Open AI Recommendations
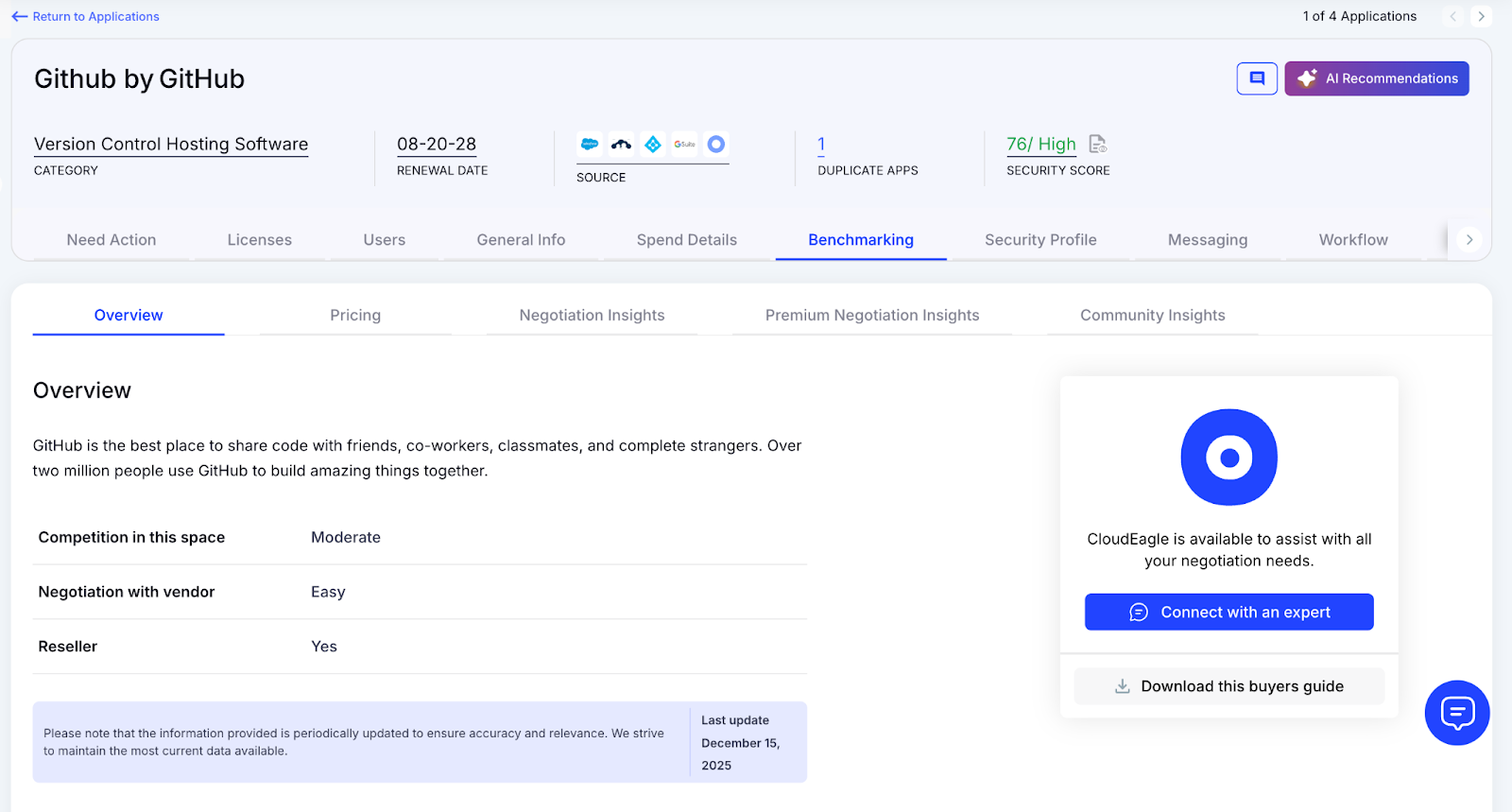Screen dimensions: 1512x812 [x=1377, y=78]
